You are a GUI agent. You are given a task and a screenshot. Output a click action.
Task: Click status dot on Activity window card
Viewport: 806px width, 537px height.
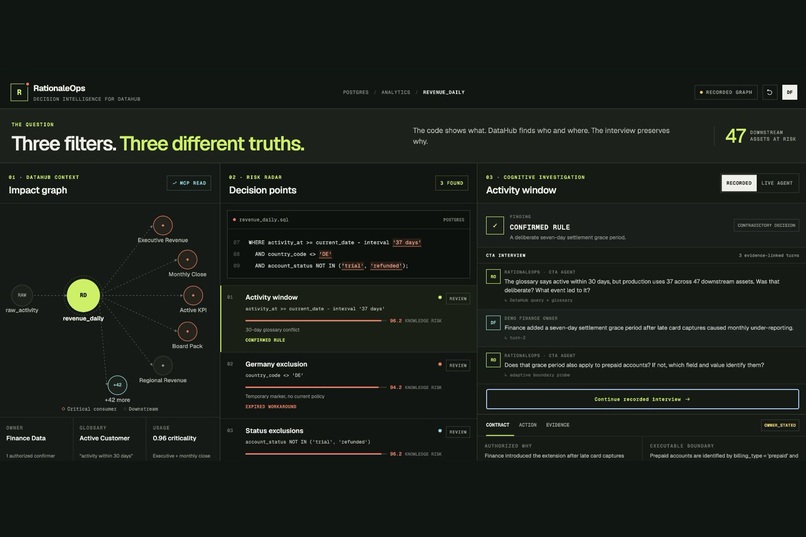(x=439, y=298)
